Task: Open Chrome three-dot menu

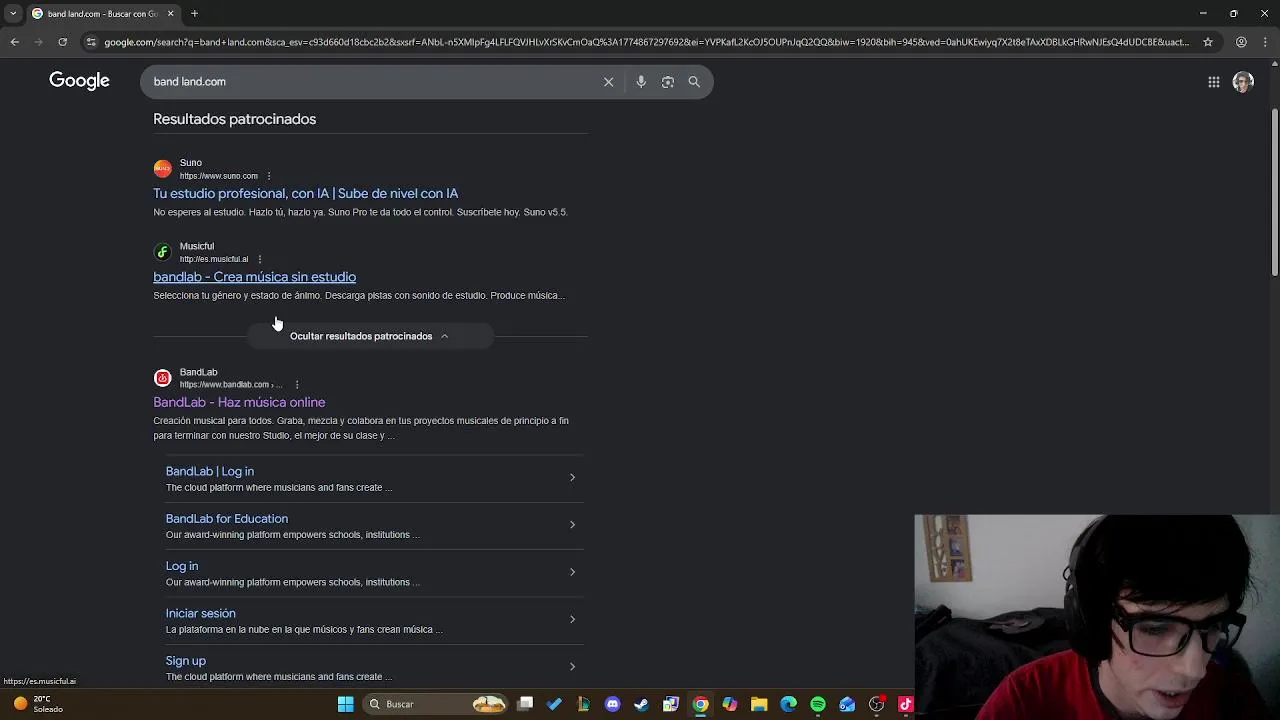Action: [x=1267, y=42]
